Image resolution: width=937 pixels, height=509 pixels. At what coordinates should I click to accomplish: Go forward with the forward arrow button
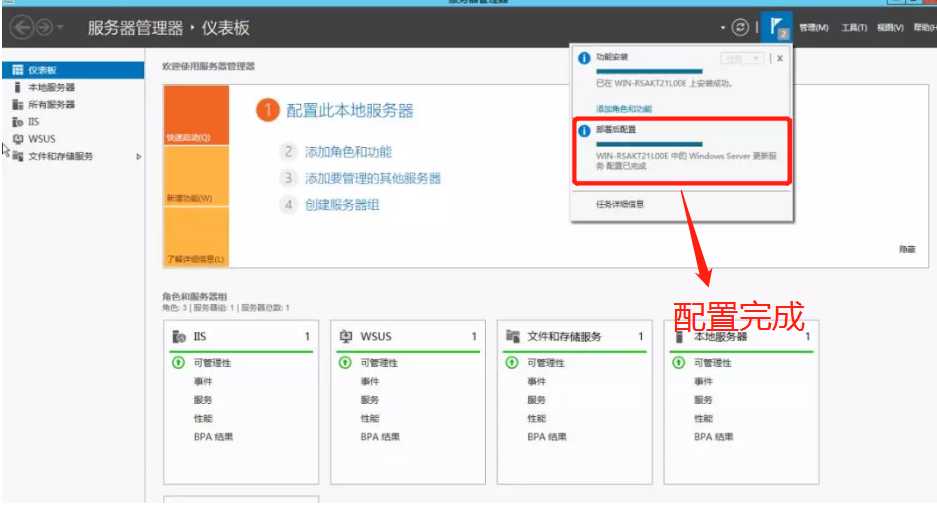(44, 27)
